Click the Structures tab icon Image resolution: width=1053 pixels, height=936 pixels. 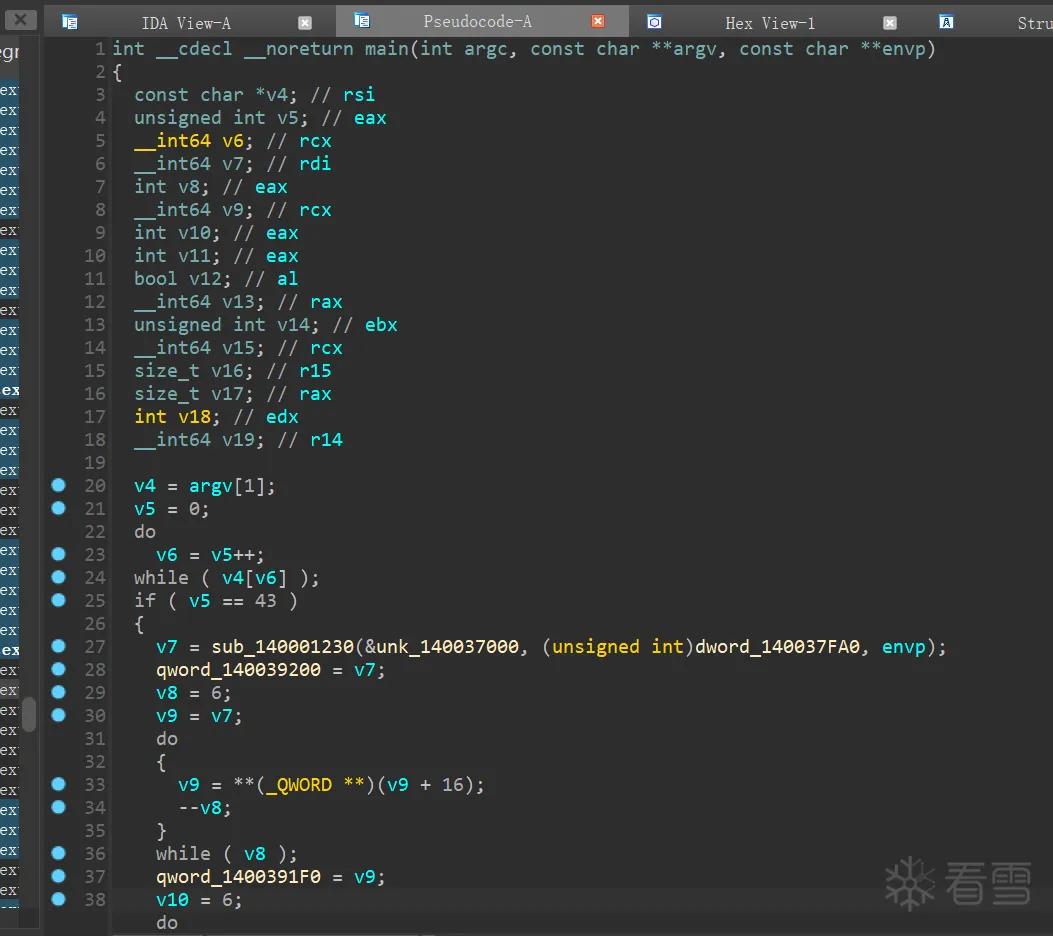[946, 22]
